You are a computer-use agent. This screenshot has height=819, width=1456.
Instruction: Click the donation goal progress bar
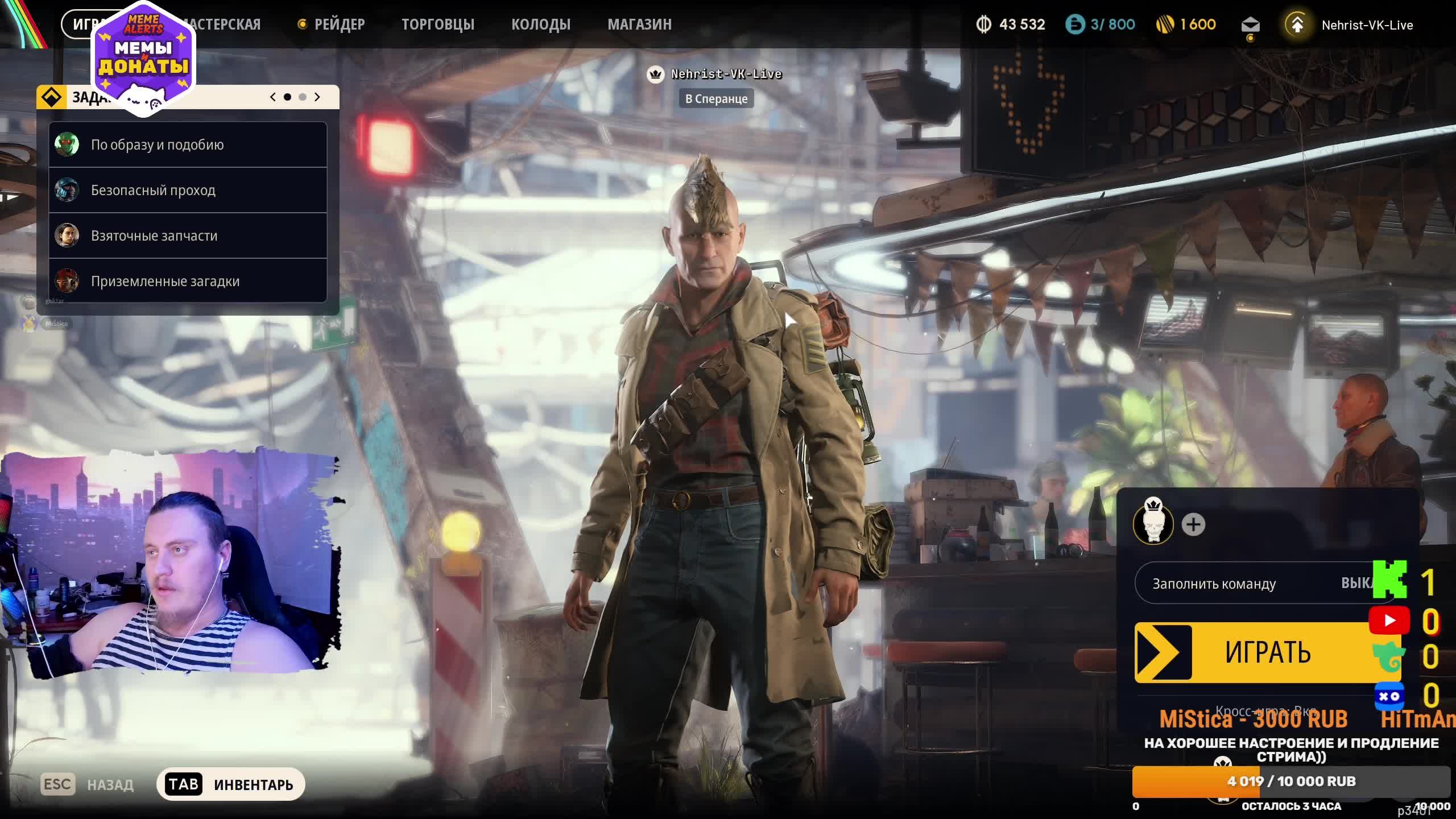(1291, 781)
